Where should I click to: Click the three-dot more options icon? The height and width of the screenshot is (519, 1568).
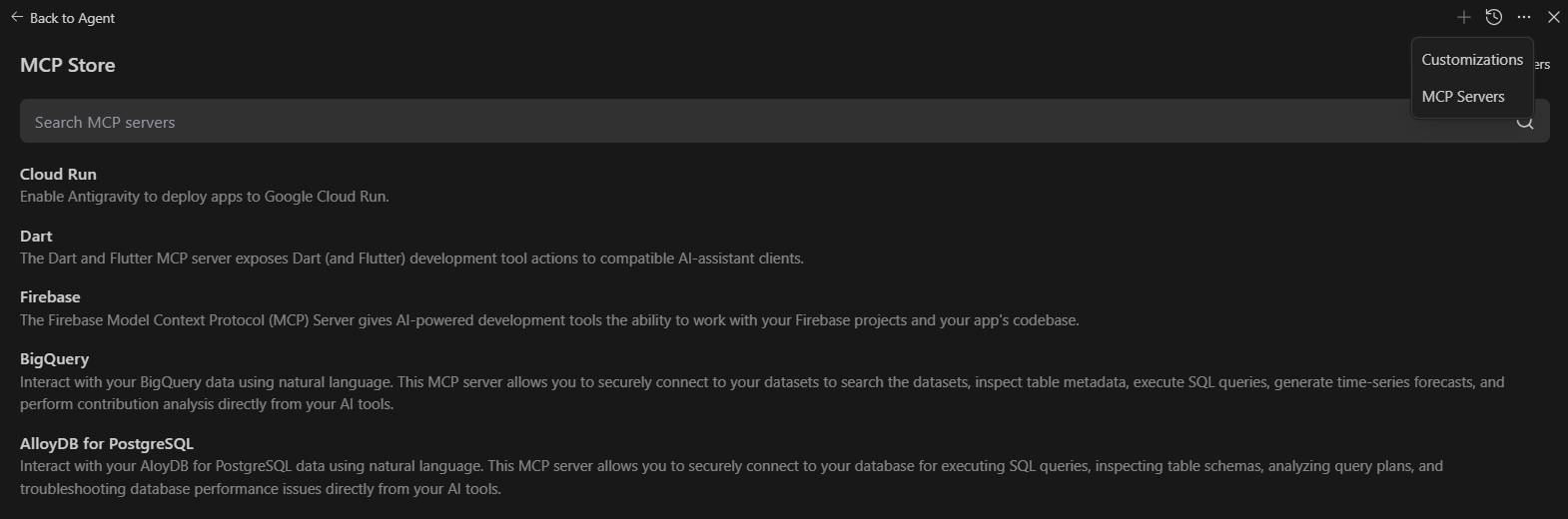[1523, 17]
